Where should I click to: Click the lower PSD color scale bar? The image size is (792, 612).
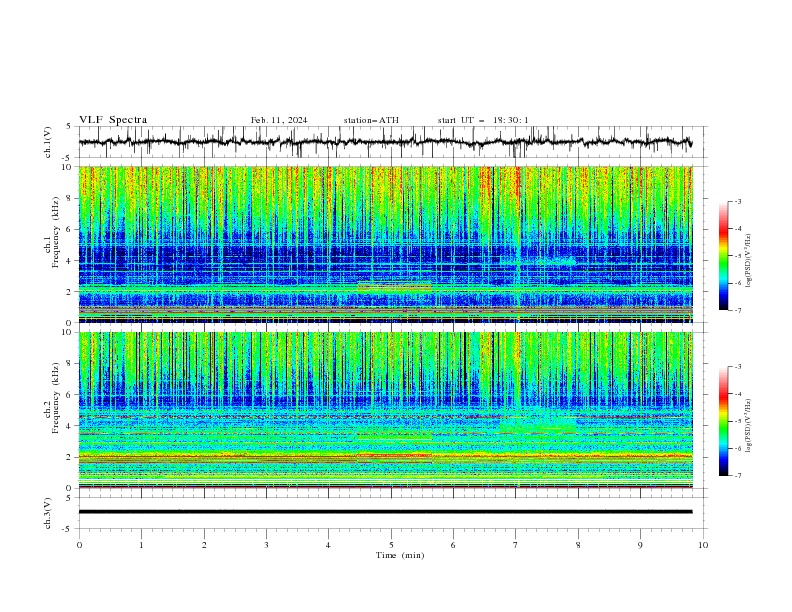pos(724,421)
